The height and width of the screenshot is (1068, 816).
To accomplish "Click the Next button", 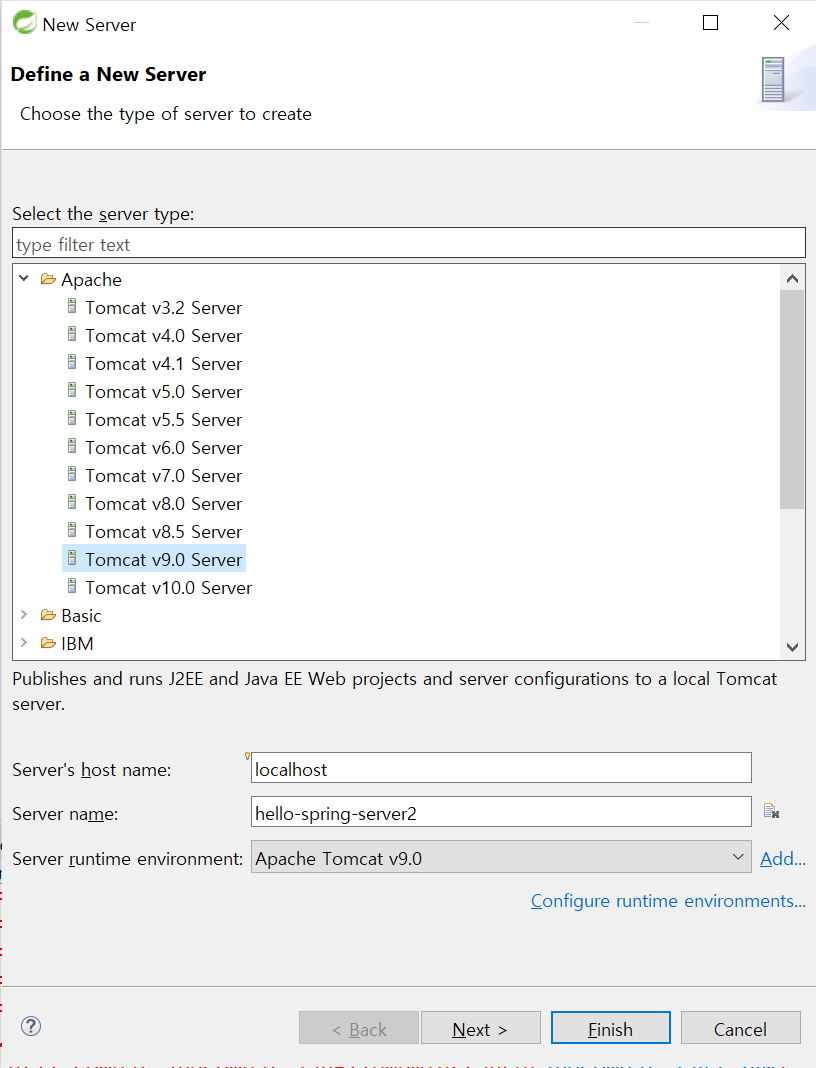I will coord(480,1028).
